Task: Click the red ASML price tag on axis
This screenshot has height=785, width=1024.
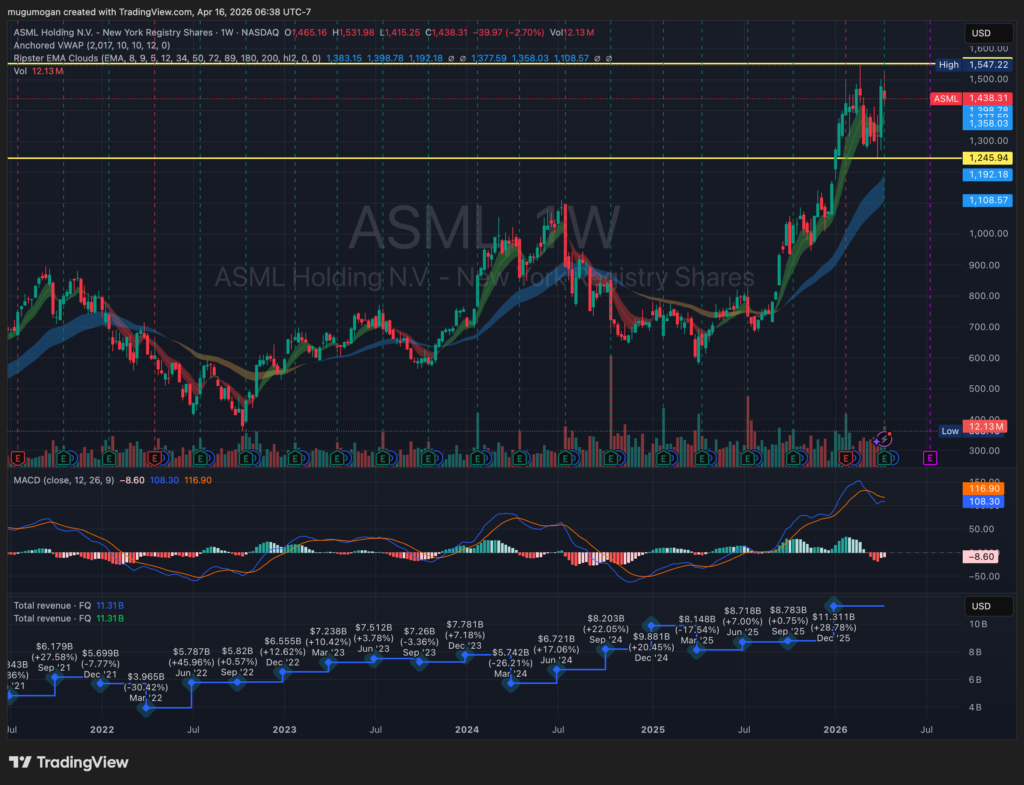Action: pyautogui.click(x=945, y=99)
